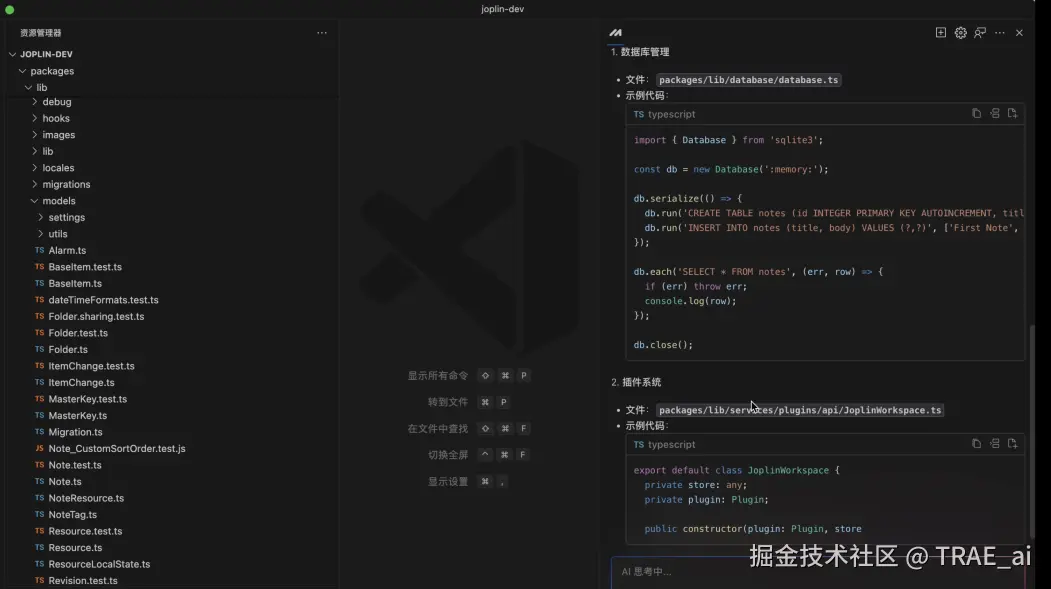Open the NoteTag.ts file
1051x589 pixels.
point(72,515)
